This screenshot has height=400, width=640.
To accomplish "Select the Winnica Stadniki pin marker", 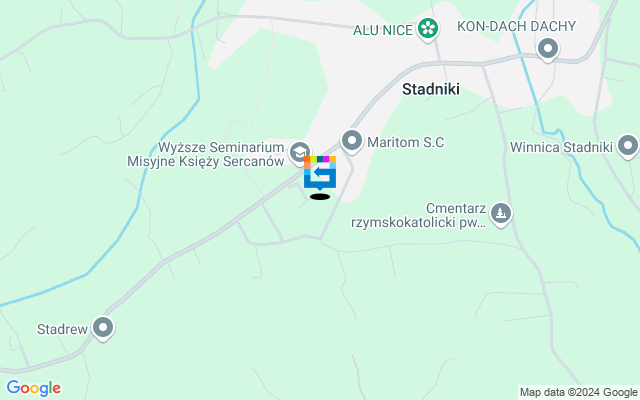I will 628,146.
